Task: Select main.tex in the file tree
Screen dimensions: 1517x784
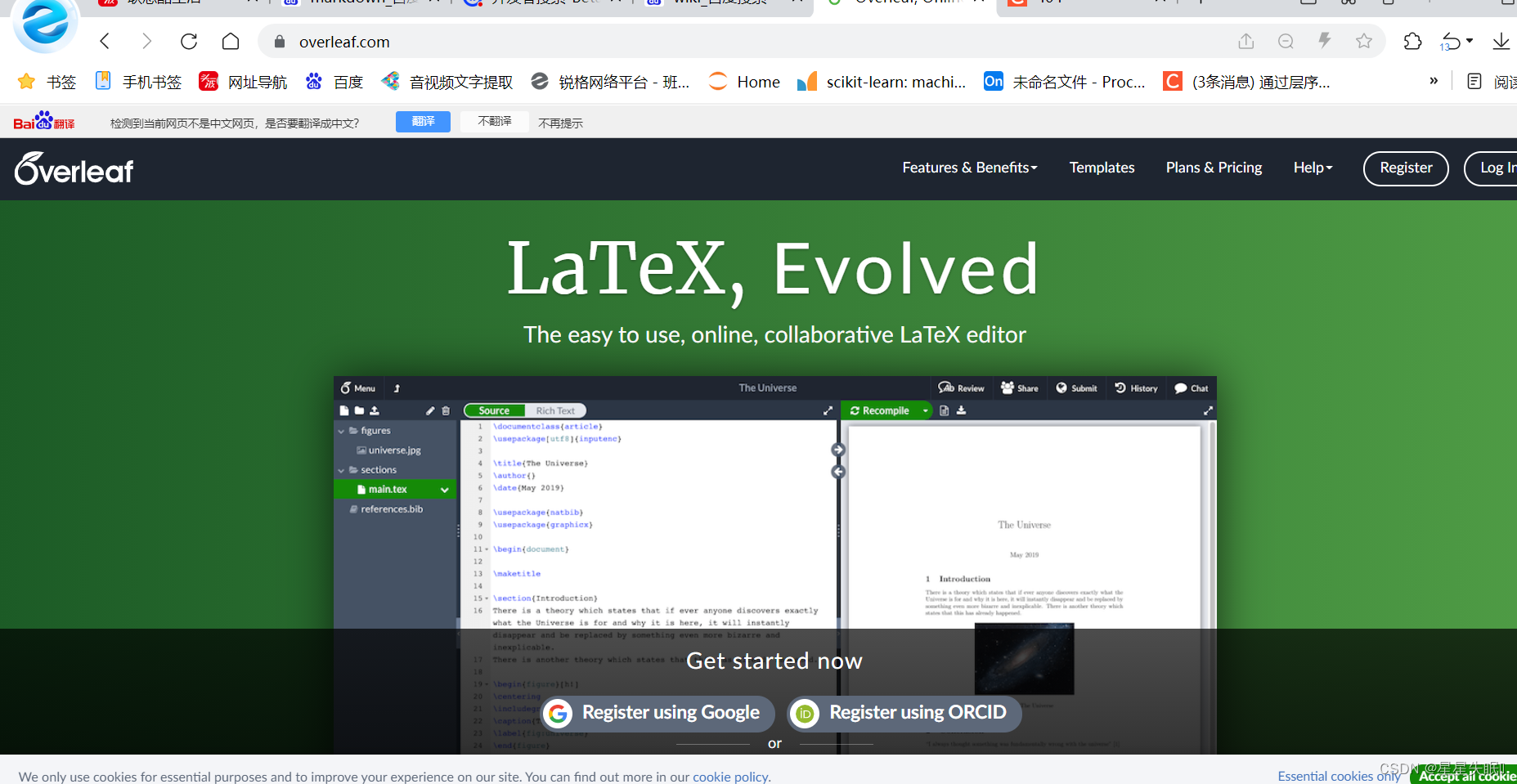Action: coord(387,489)
